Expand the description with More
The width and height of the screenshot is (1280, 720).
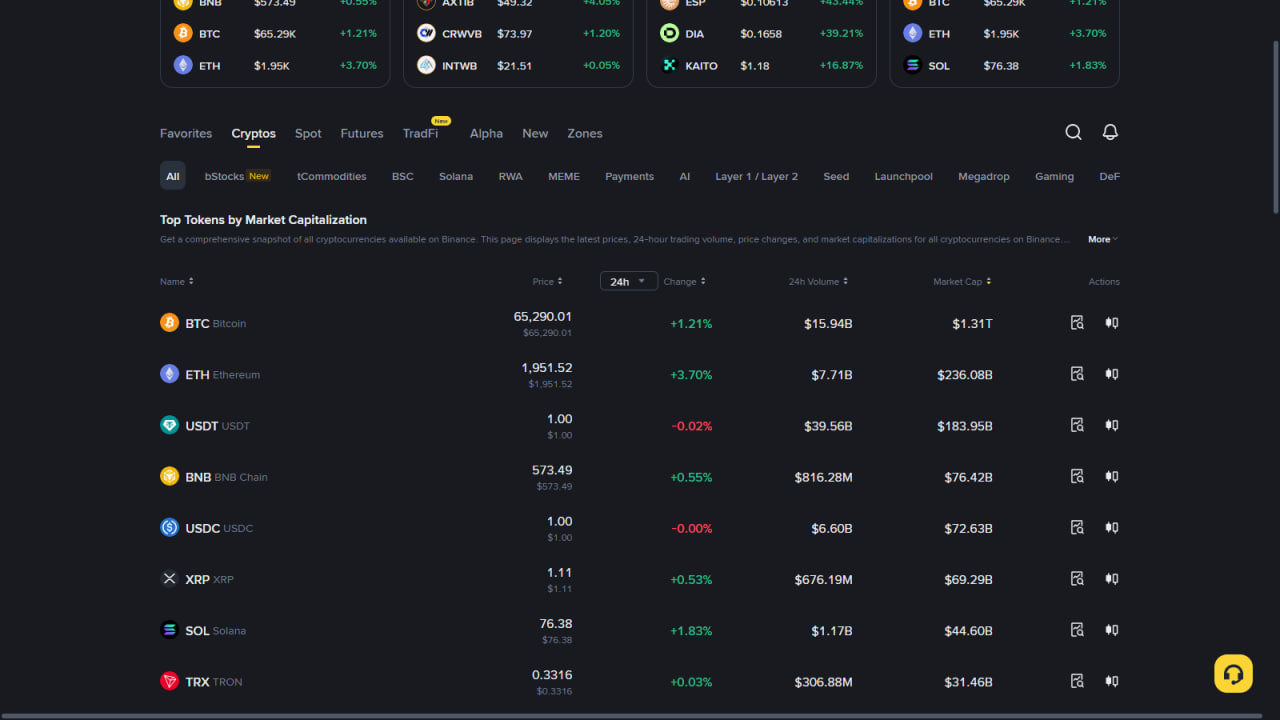click(1103, 239)
